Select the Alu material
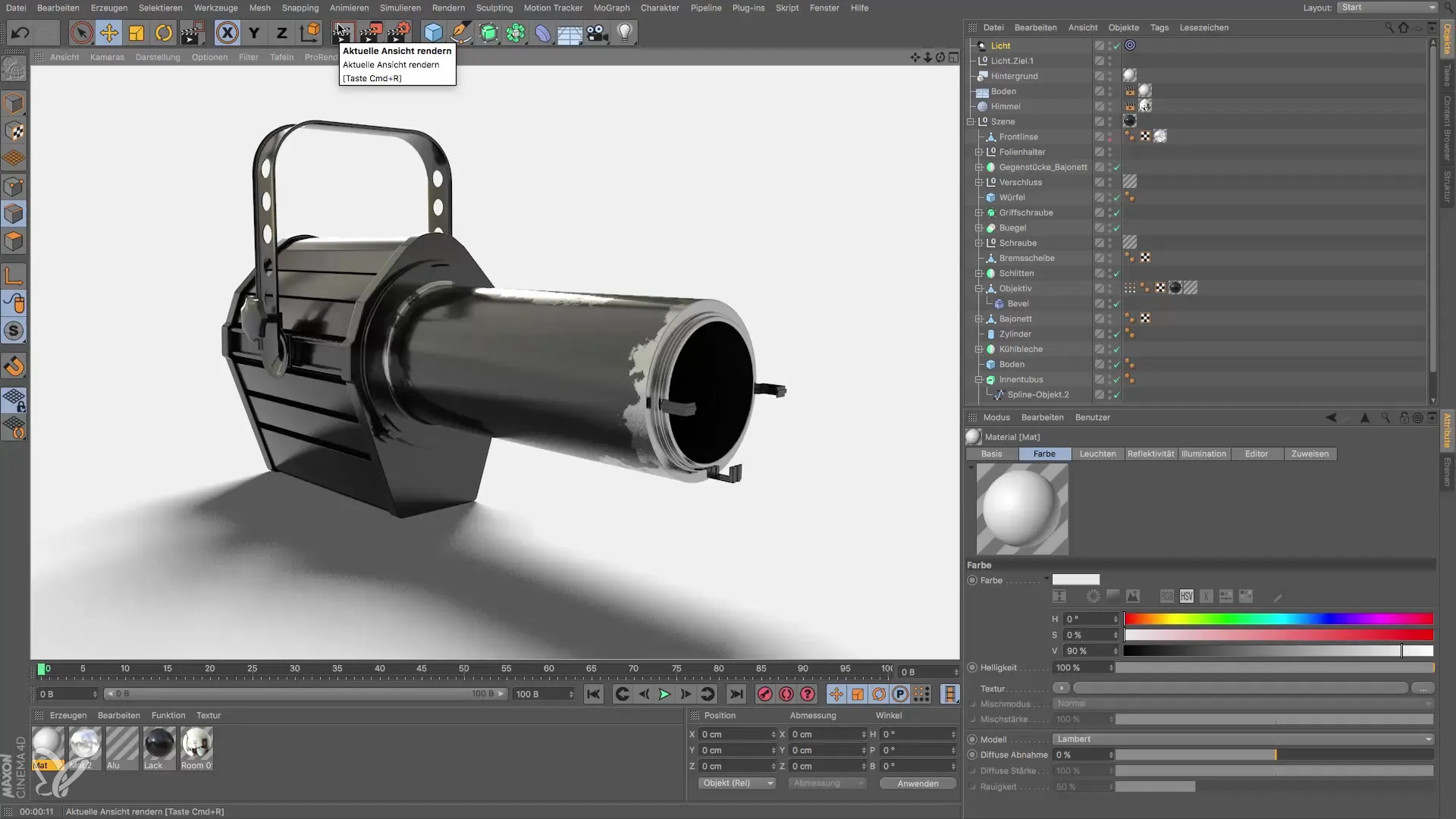1456x819 pixels. point(122,748)
